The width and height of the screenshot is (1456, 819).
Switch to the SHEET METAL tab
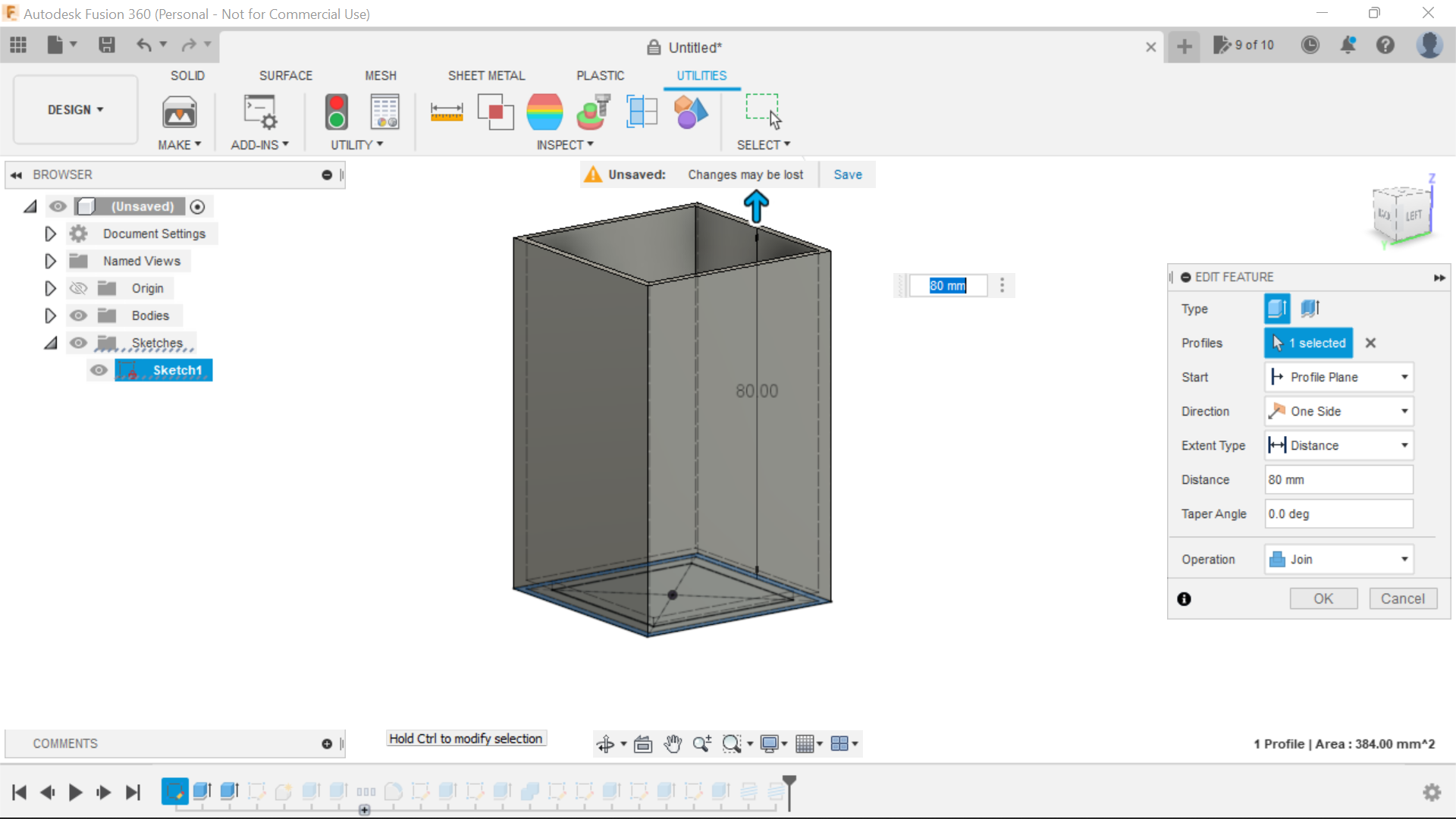click(486, 75)
